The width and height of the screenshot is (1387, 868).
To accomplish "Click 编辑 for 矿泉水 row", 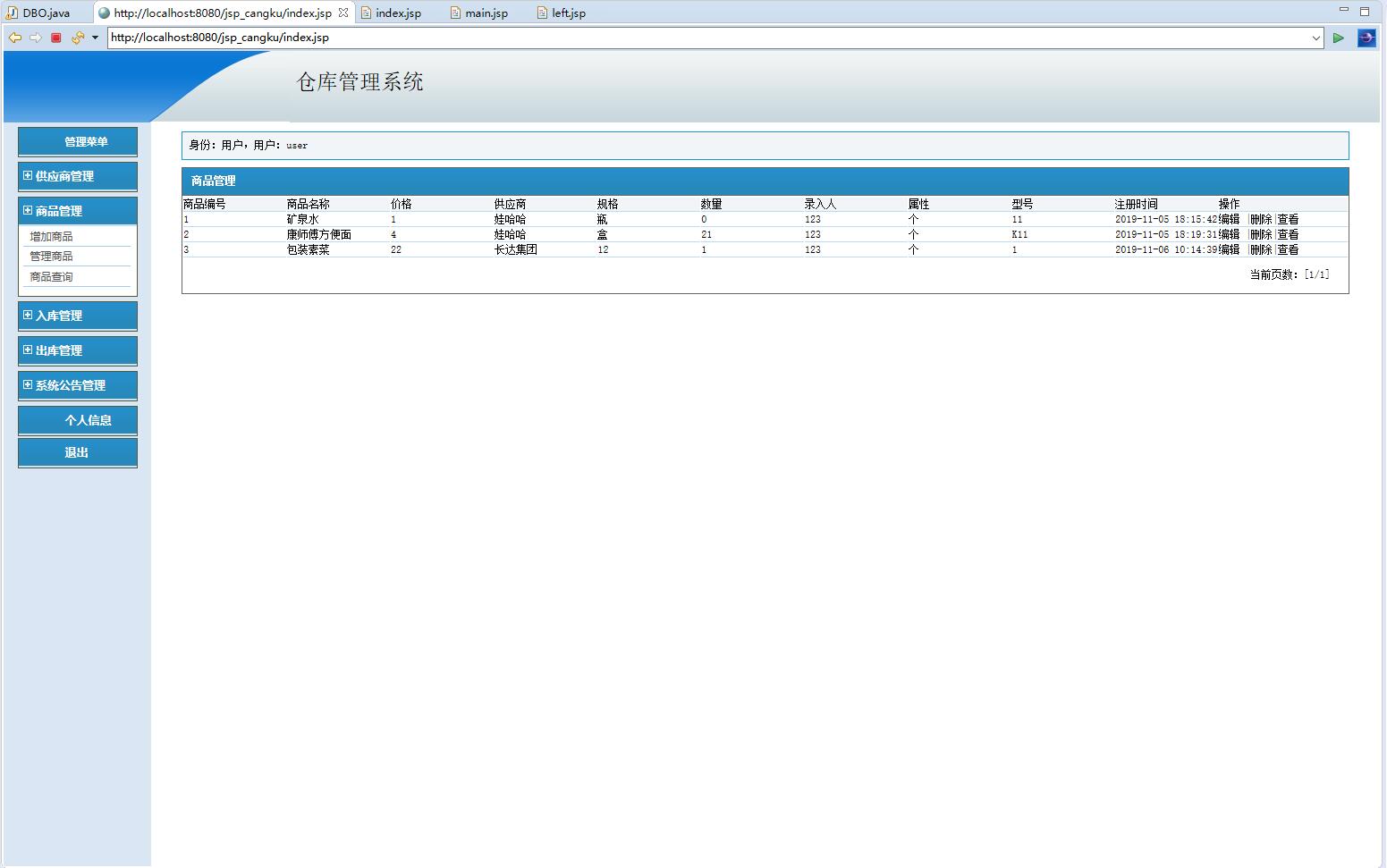I will pos(1230,219).
